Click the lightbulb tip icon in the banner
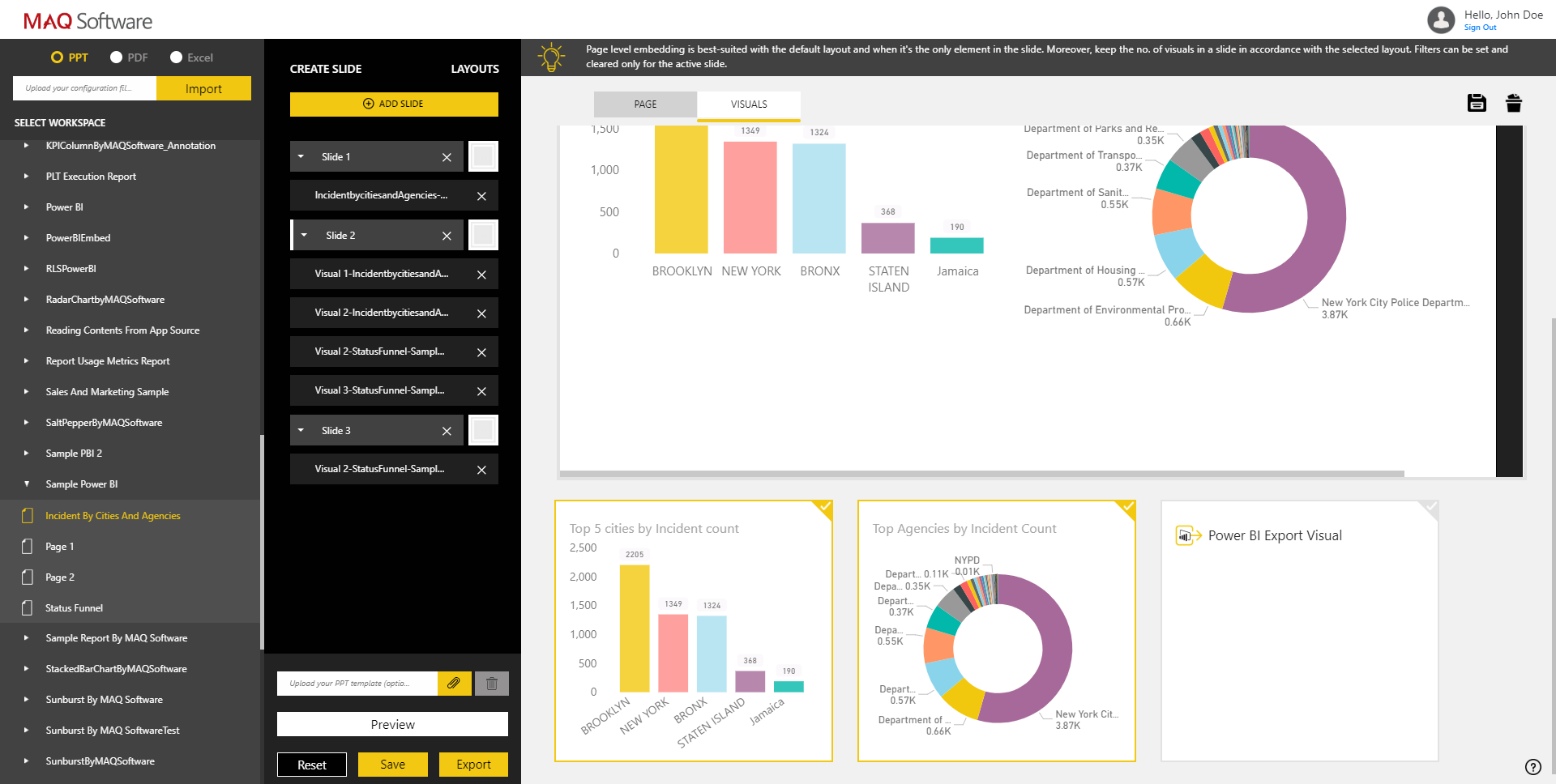 click(552, 57)
